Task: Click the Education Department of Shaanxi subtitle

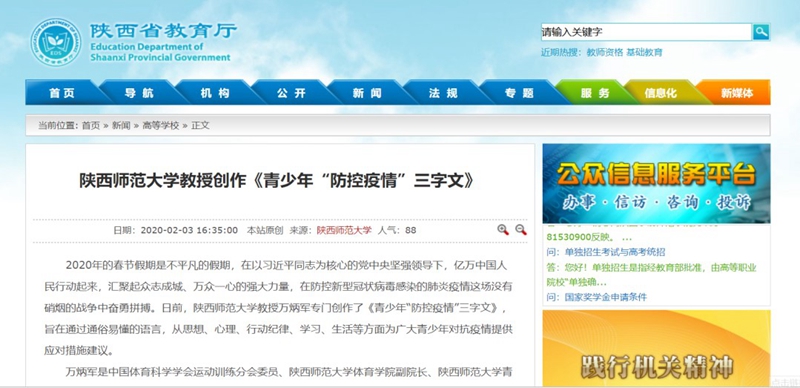Action: pyautogui.click(x=160, y=52)
